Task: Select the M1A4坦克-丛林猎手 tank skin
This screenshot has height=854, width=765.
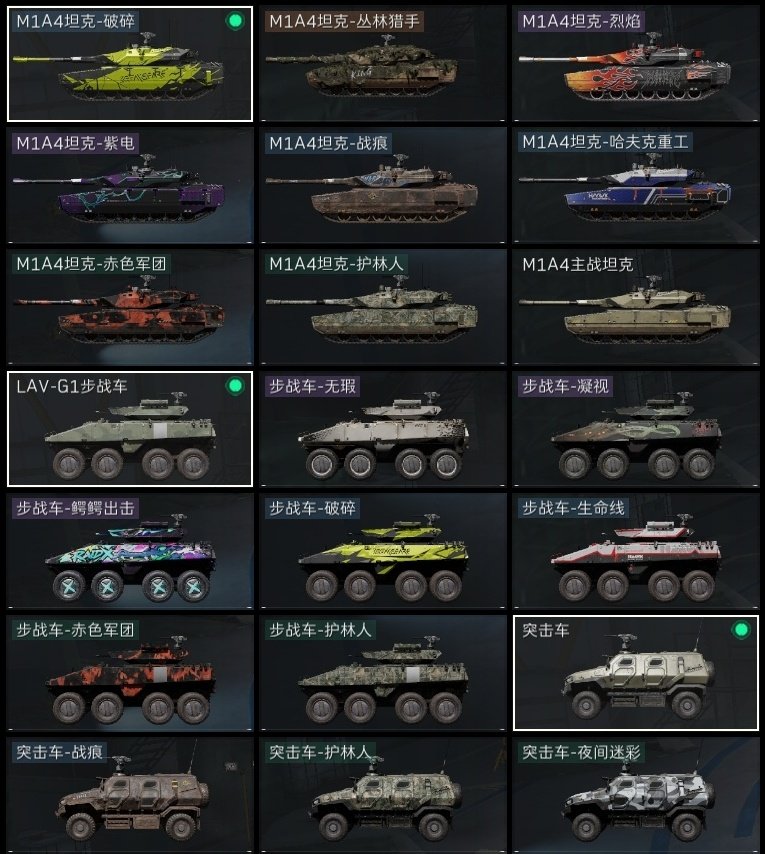Action: (x=383, y=64)
